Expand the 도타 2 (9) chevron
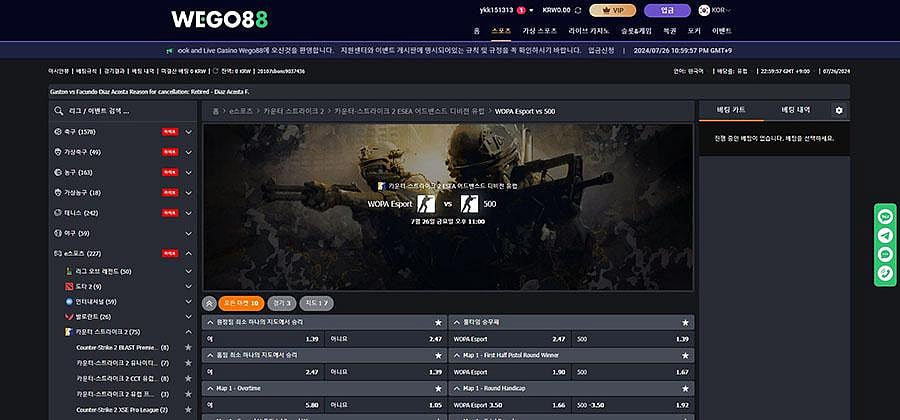This screenshot has height=420, width=900. pos(188,286)
